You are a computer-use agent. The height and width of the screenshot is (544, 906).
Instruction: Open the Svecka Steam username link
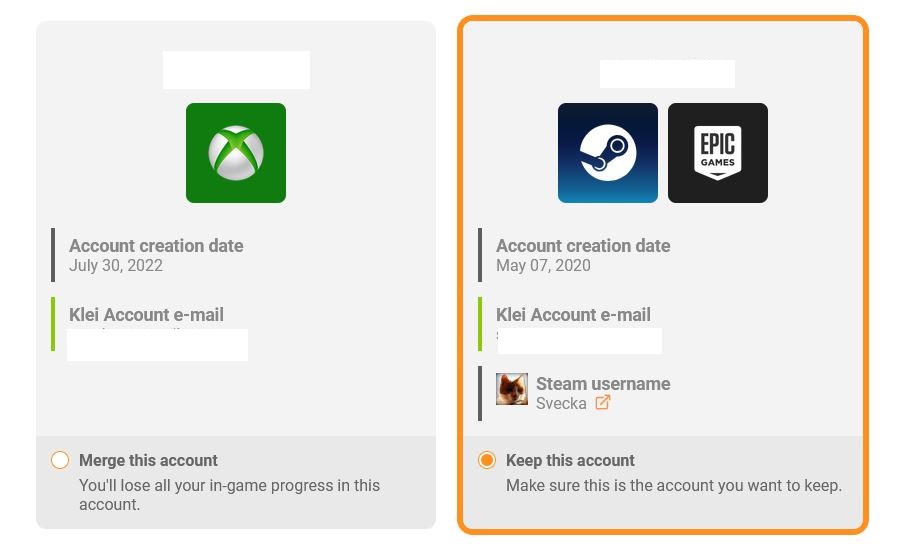pos(561,403)
